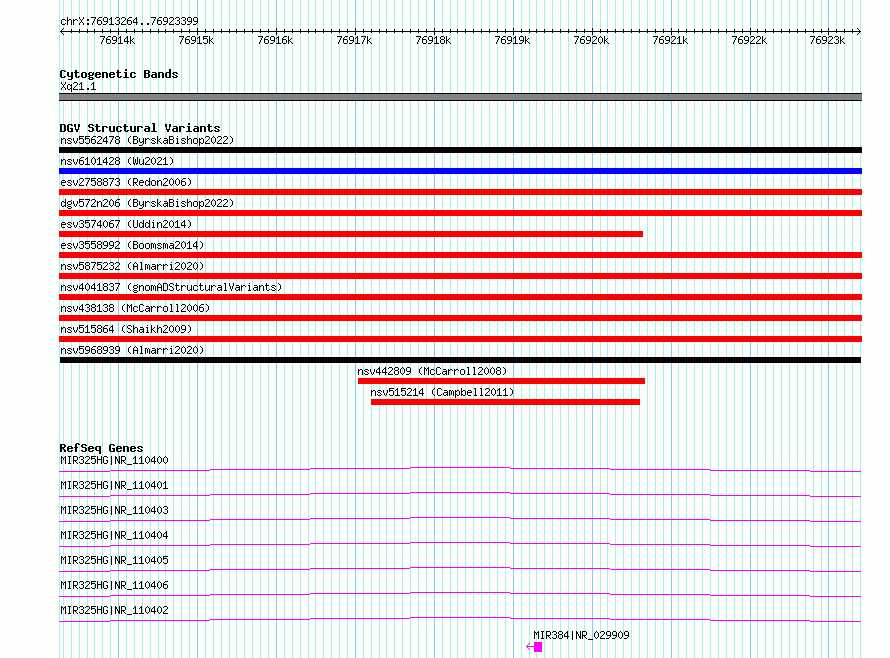Select nsv515864 (Shaikh2009) label
Image resolution: width=890 pixels, height=658 pixels.
126,329
